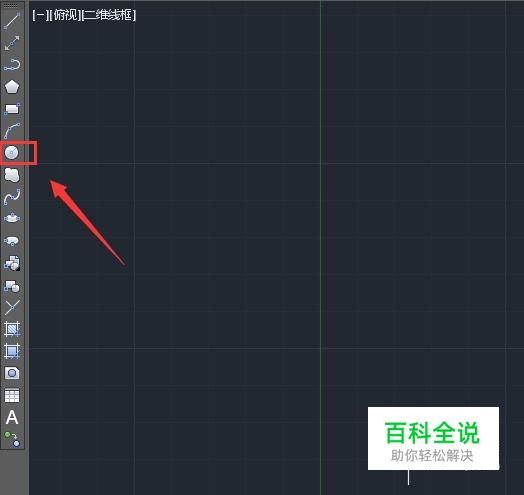This screenshot has width=524, height=495.
Task: Select the Spline curve tool
Action: pos(12,197)
